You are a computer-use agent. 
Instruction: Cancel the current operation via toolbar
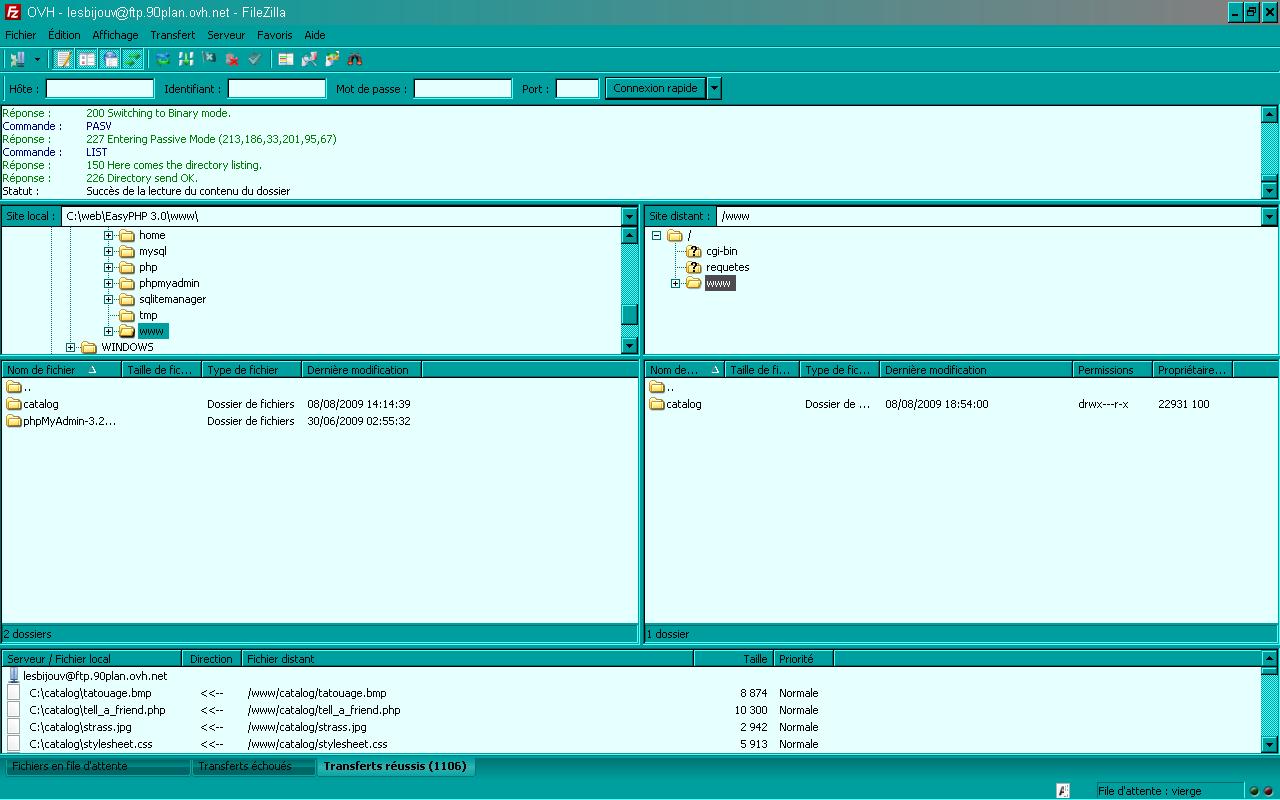click(209, 59)
